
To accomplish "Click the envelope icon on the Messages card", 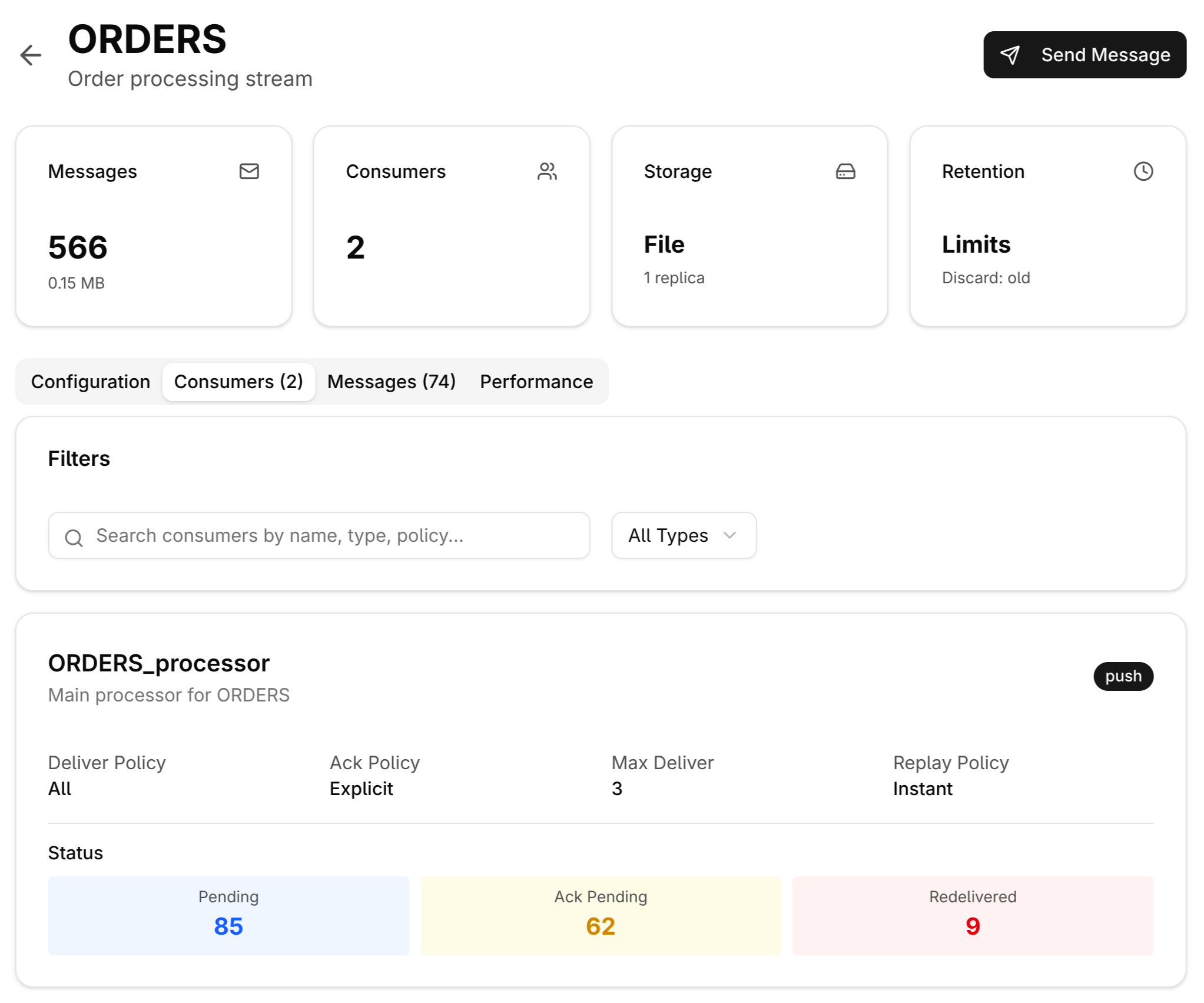I will tap(248, 171).
